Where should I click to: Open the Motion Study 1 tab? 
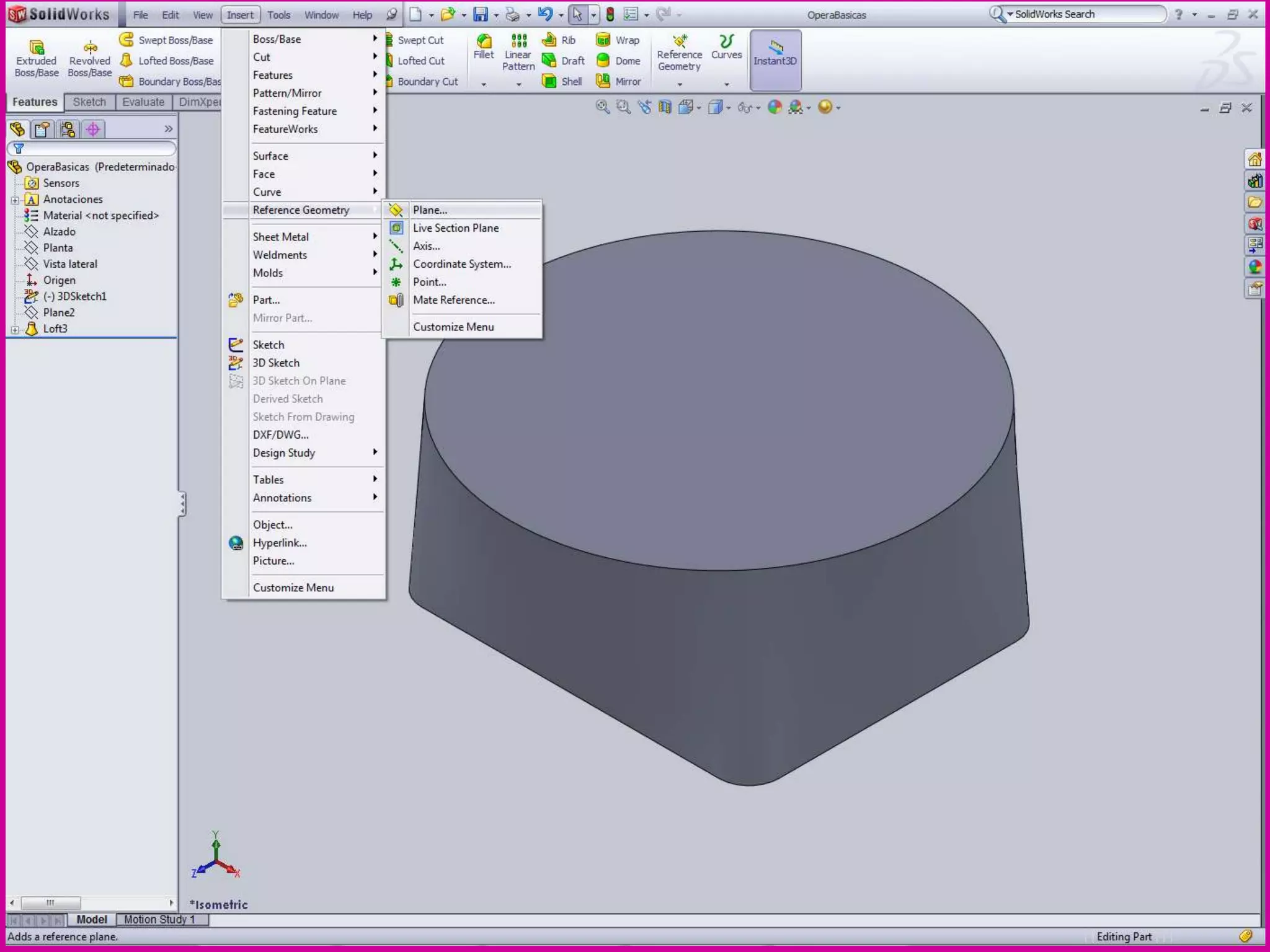tap(159, 919)
